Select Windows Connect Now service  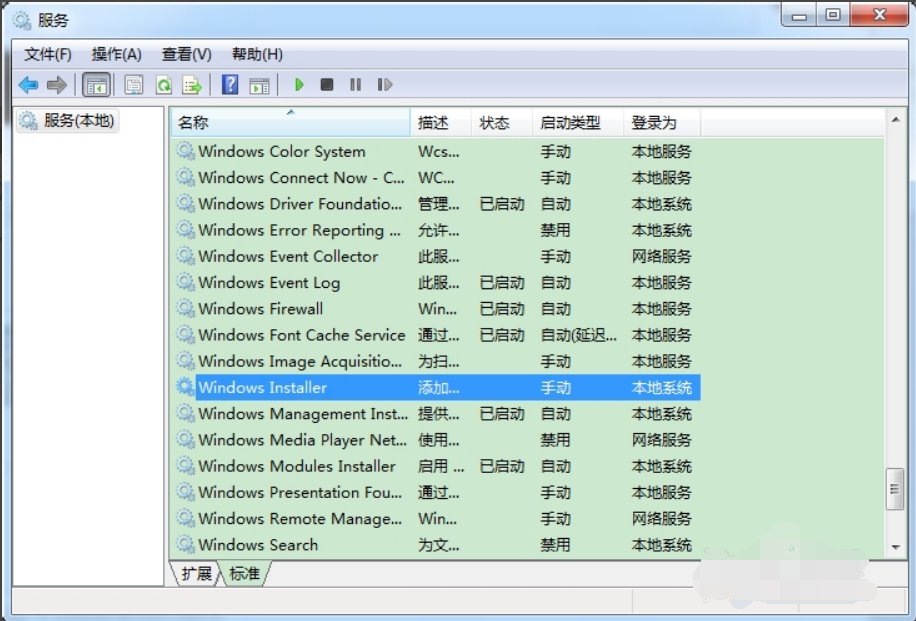pyautogui.click(x=301, y=178)
